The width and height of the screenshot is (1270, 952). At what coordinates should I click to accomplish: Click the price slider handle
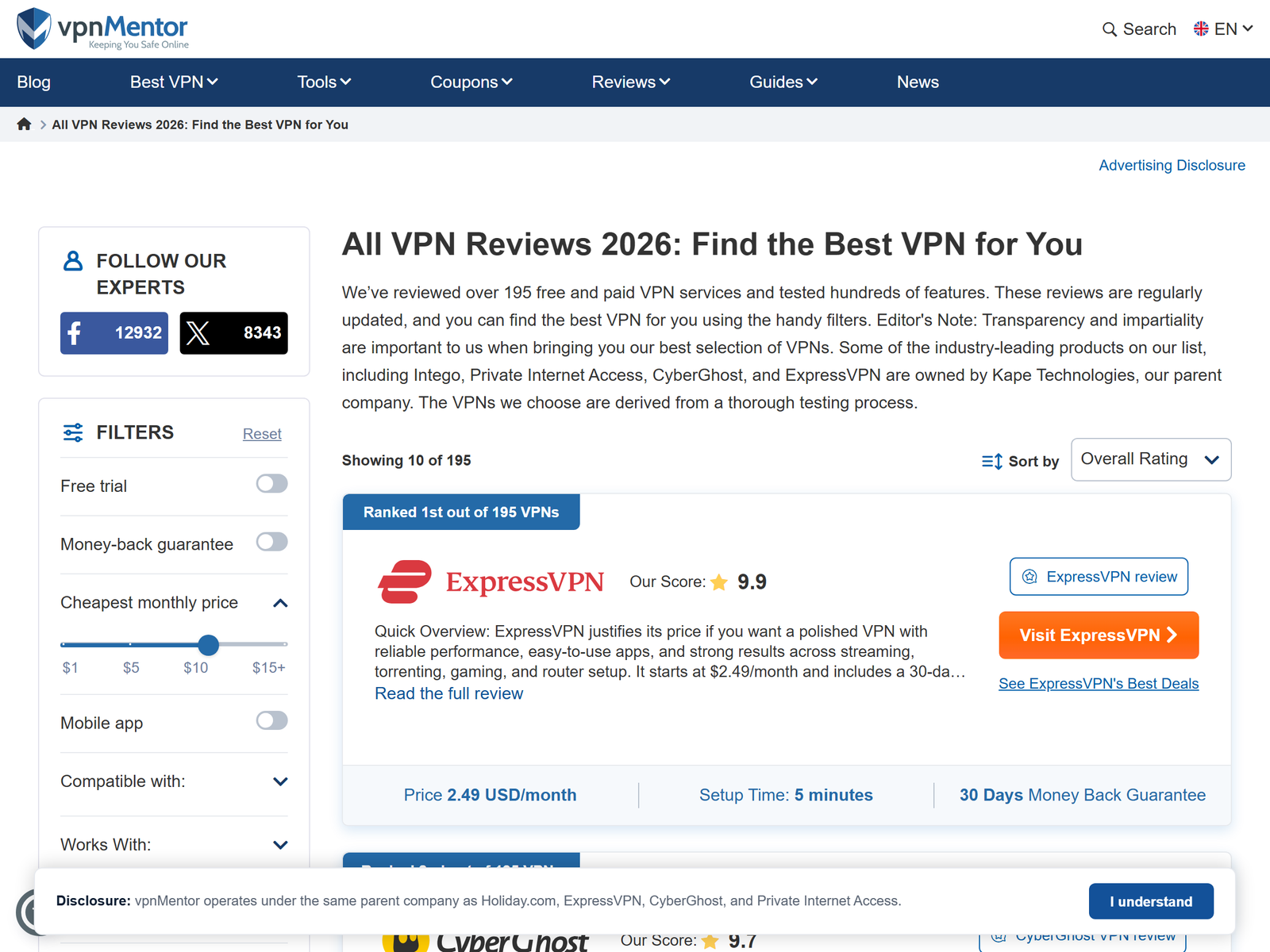208,644
